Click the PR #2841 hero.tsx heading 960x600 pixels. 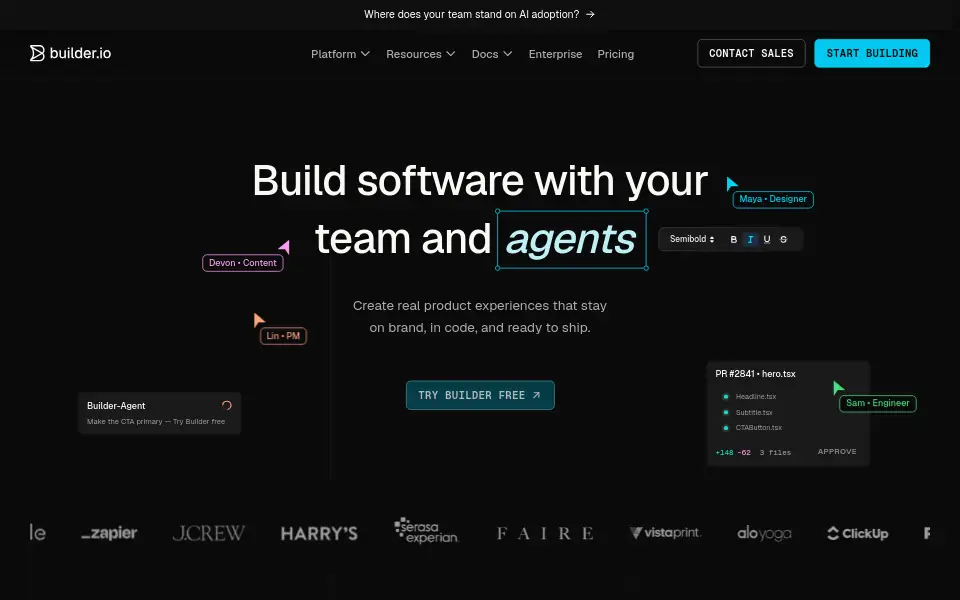coord(756,373)
